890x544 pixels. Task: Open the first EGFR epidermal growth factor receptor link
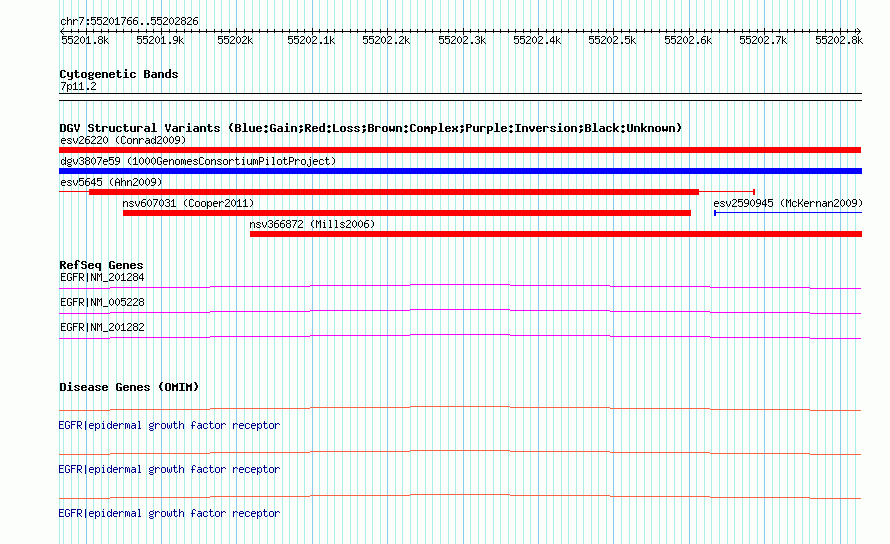point(169,425)
